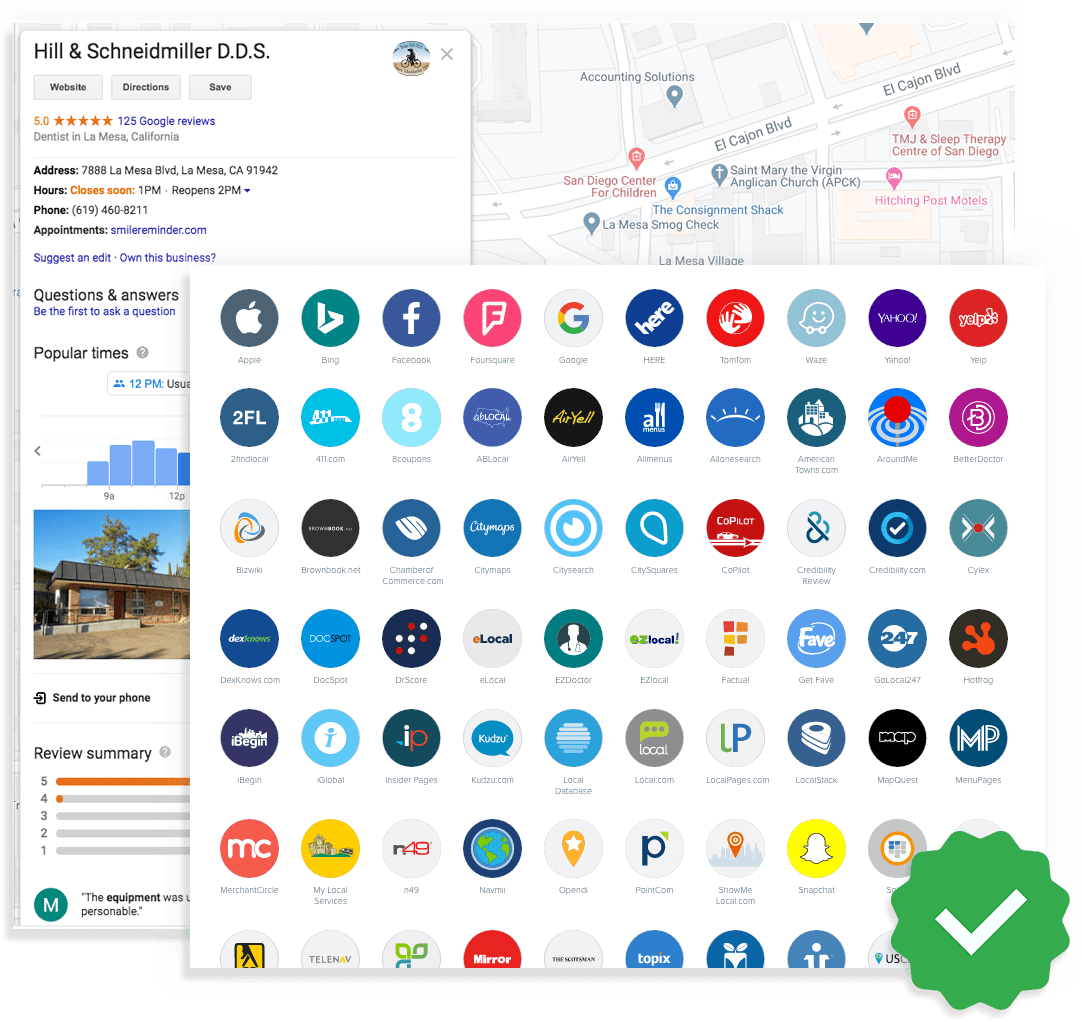
Task: Open the MapQuest icon
Action: 897,738
